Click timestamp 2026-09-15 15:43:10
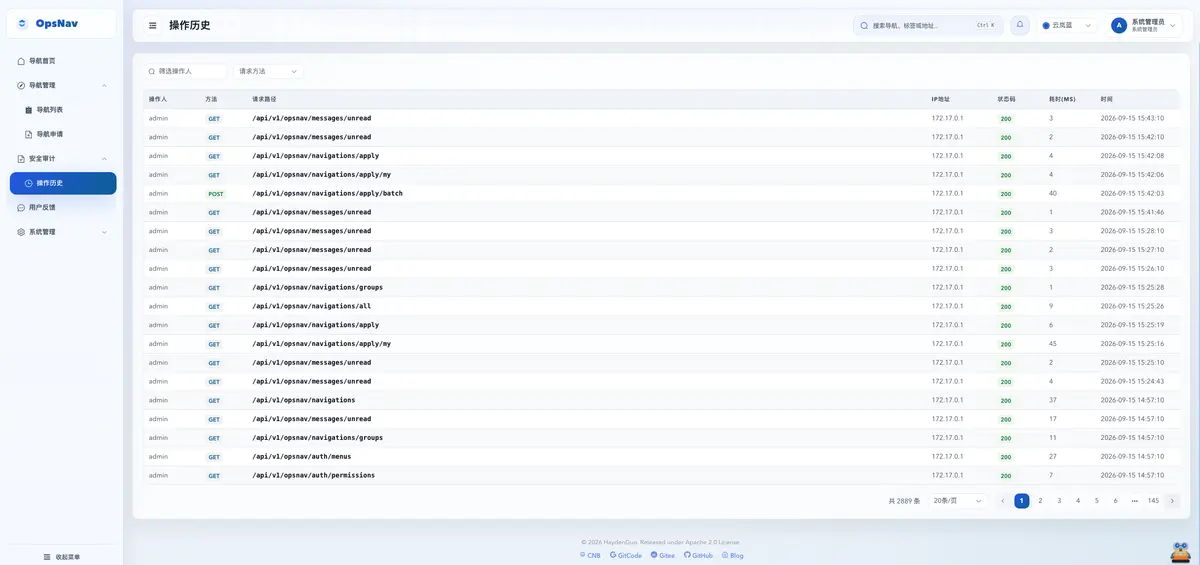Image resolution: width=1200 pixels, height=565 pixels. coord(1132,118)
